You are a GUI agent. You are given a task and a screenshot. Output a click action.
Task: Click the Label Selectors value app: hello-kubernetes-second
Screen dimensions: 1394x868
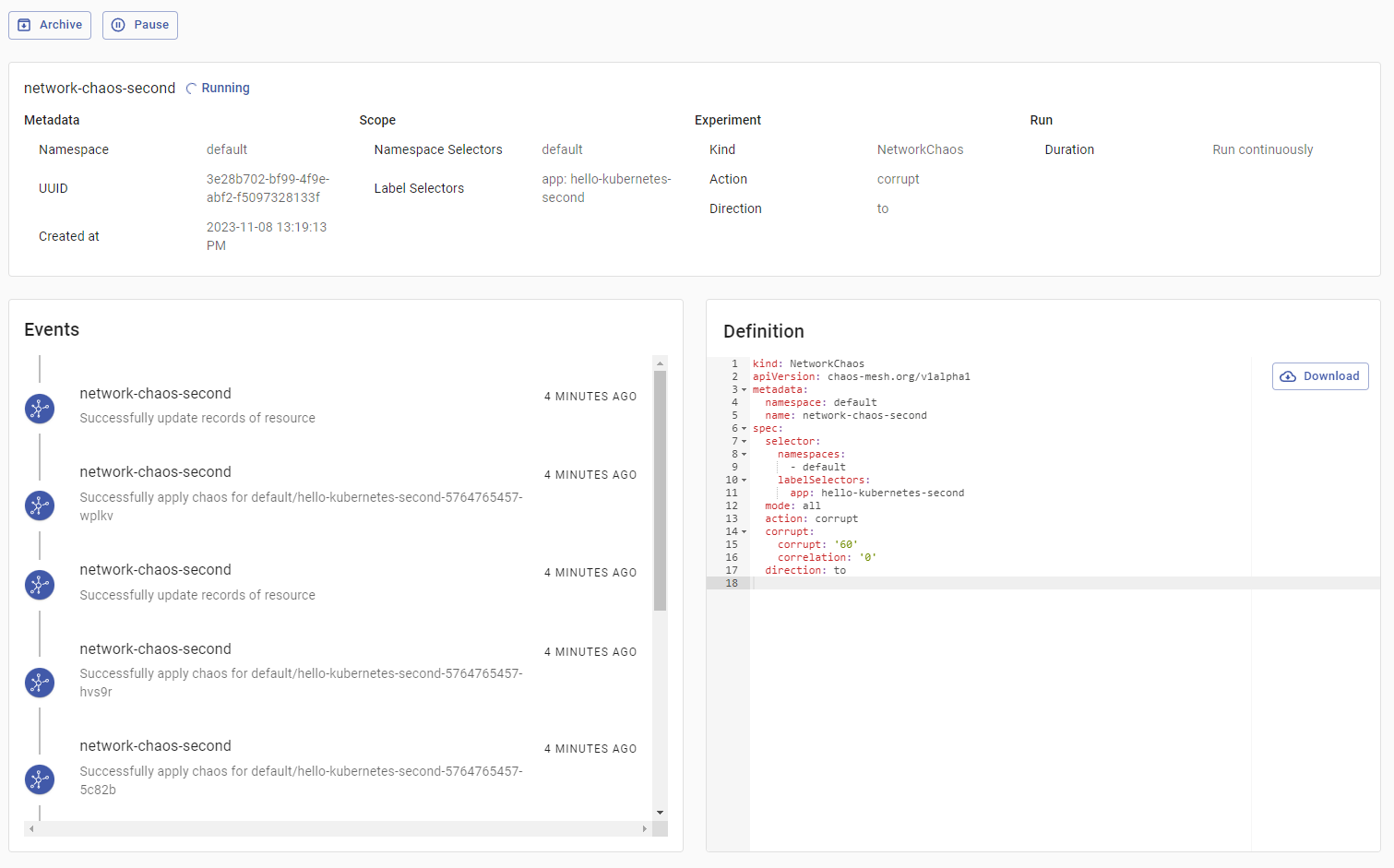pyautogui.click(x=606, y=188)
